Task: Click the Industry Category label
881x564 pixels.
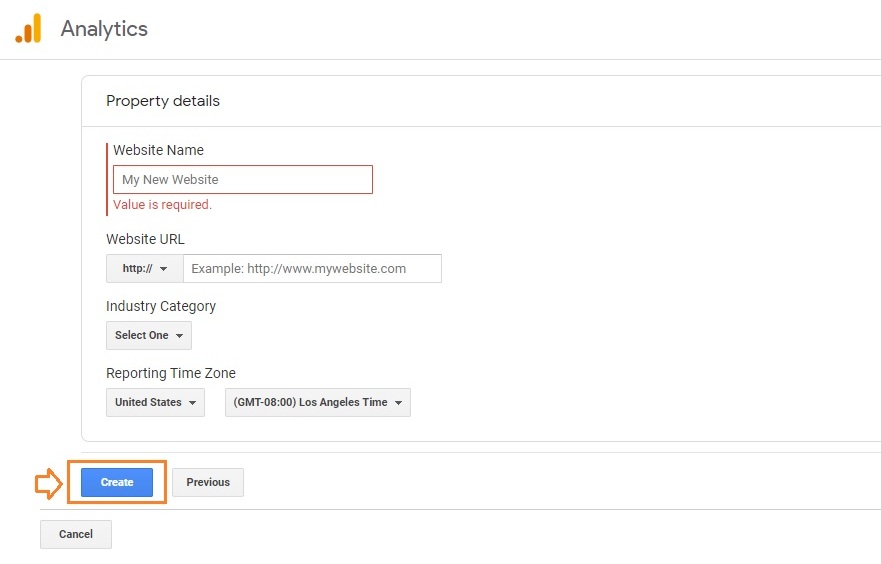Action: (161, 306)
